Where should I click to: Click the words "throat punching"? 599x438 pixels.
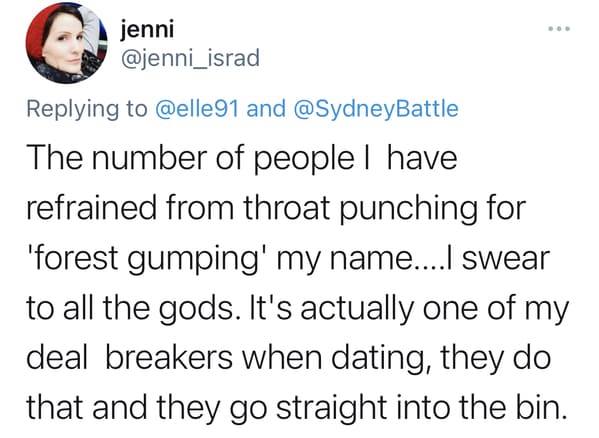click(x=359, y=209)
